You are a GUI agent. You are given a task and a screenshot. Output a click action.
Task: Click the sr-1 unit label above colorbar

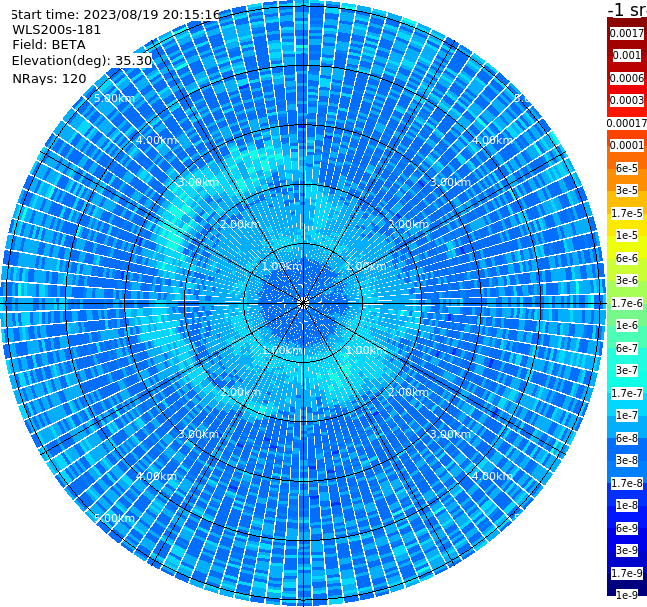click(x=627, y=10)
